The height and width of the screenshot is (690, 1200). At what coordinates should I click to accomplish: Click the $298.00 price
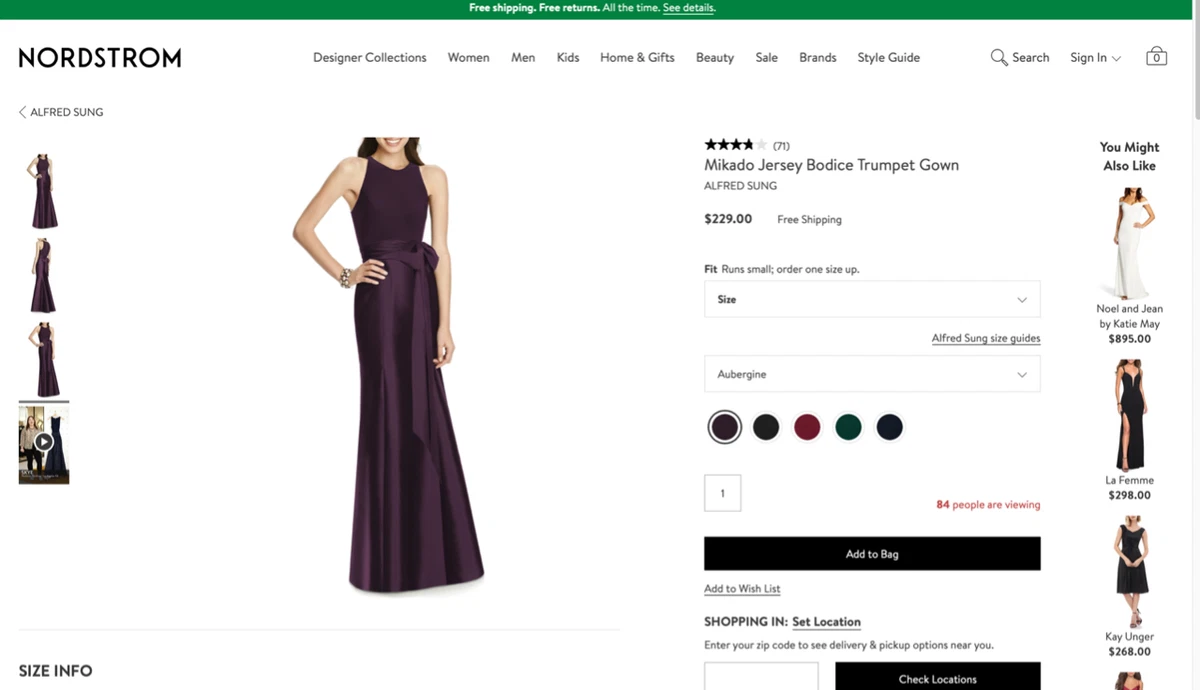point(1130,495)
